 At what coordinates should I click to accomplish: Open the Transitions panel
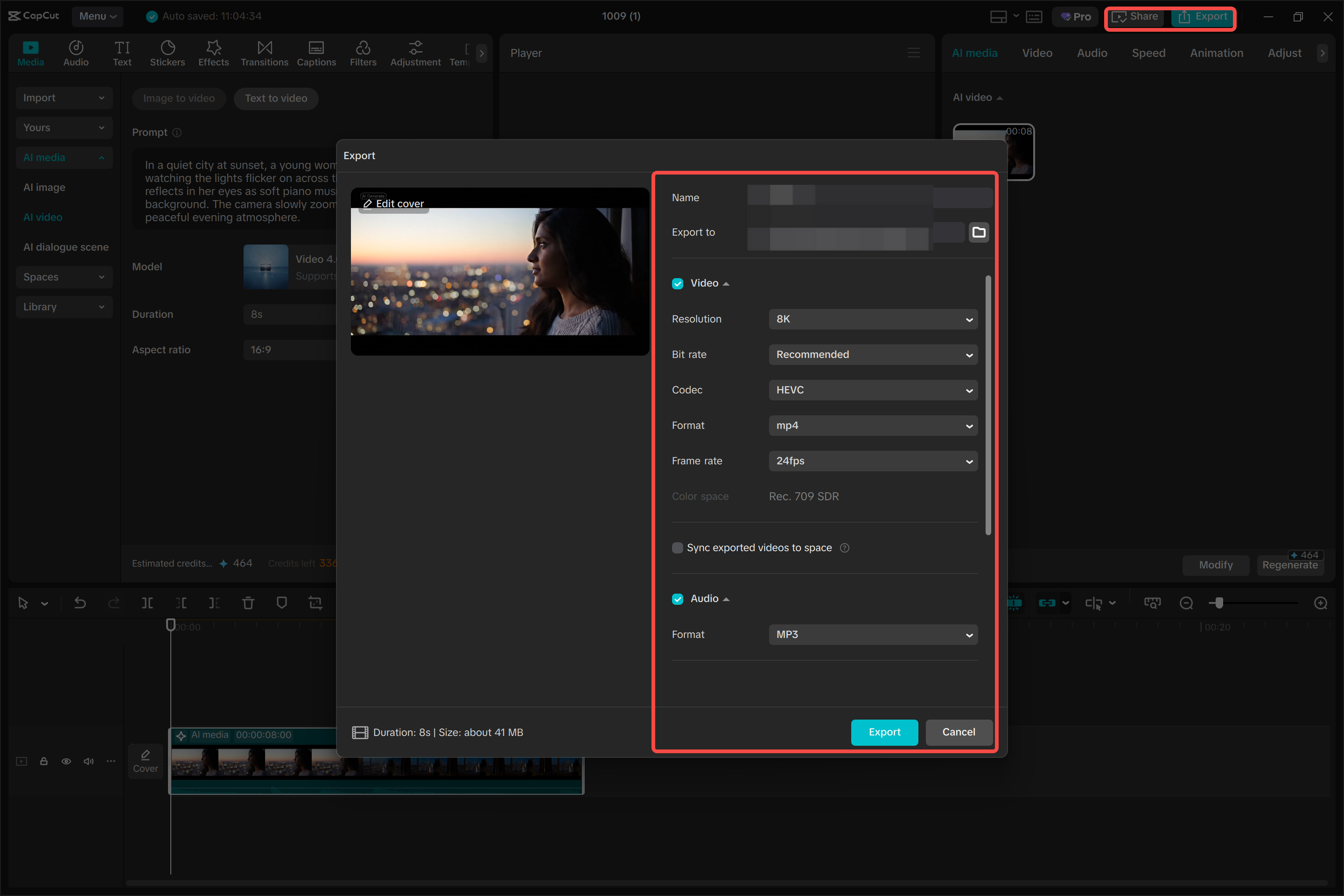point(264,53)
